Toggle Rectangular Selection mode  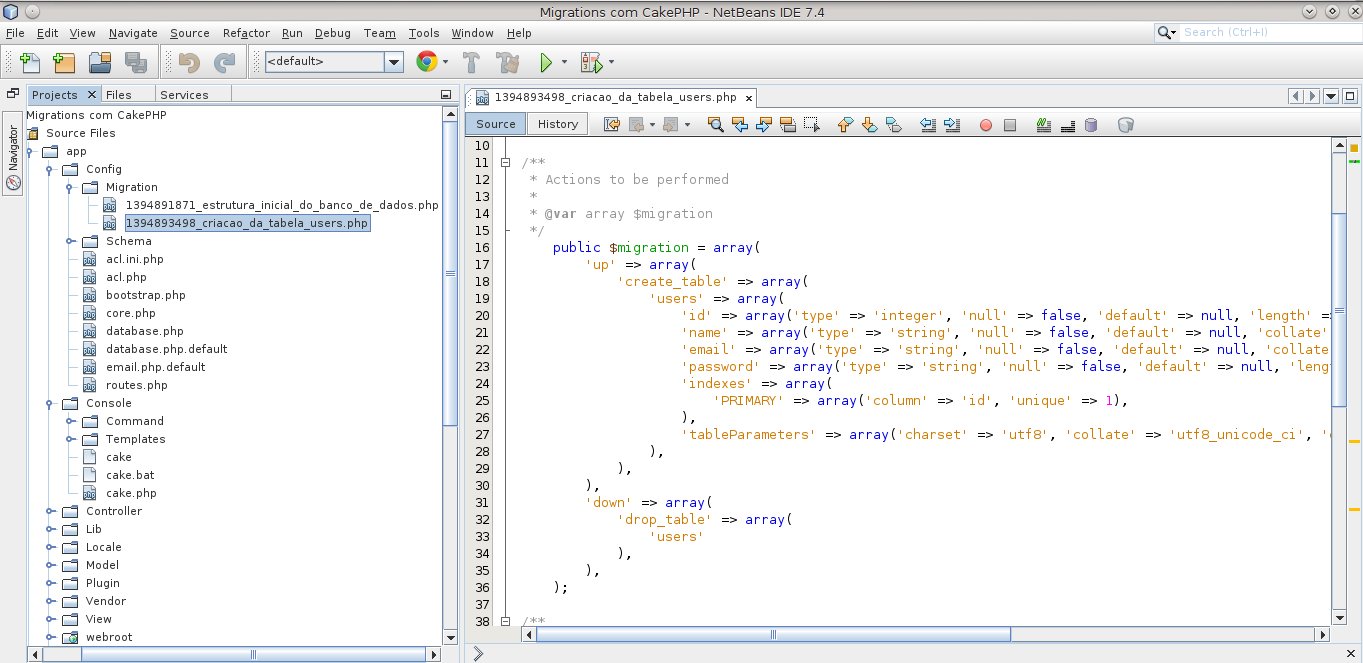point(812,125)
